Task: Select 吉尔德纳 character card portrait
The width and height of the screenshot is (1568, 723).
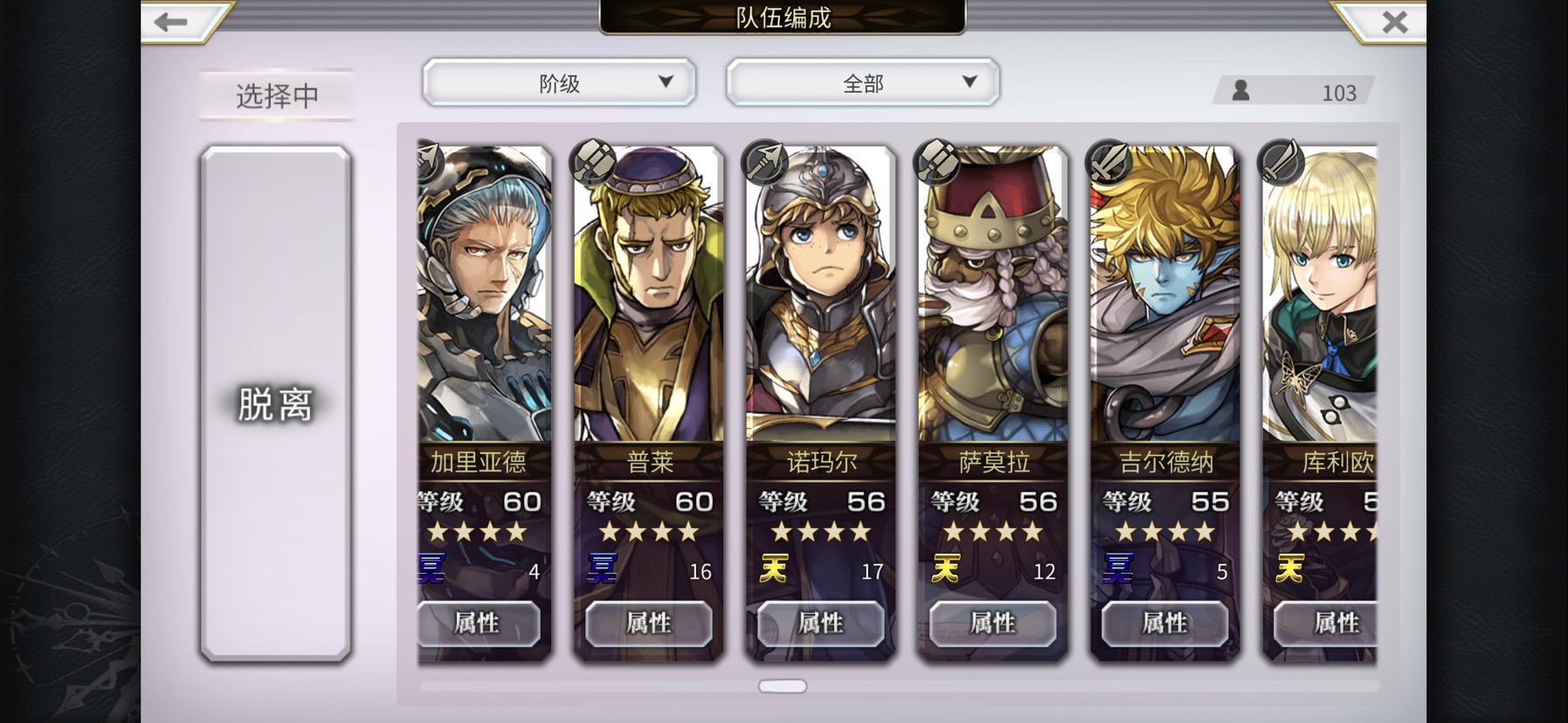Action: click(x=1165, y=295)
